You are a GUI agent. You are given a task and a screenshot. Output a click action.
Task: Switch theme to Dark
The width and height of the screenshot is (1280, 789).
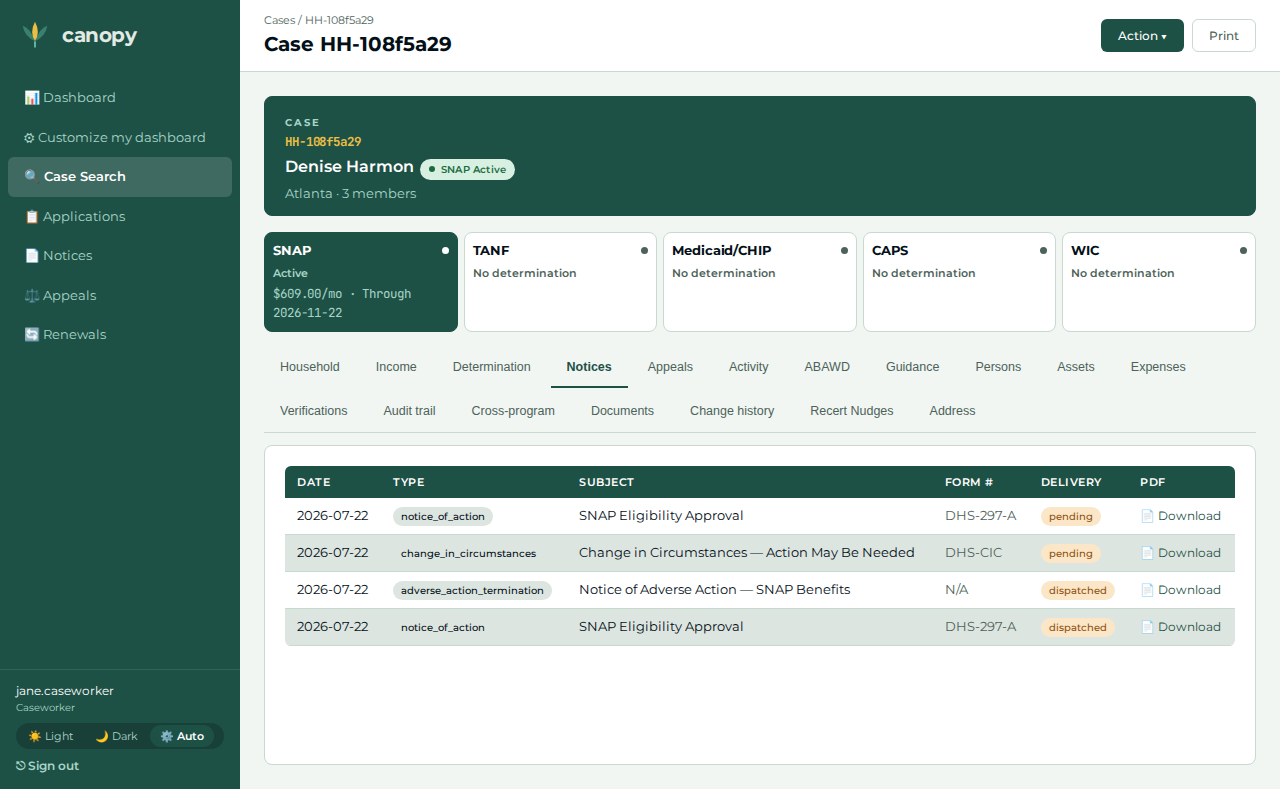click(116, 736)
